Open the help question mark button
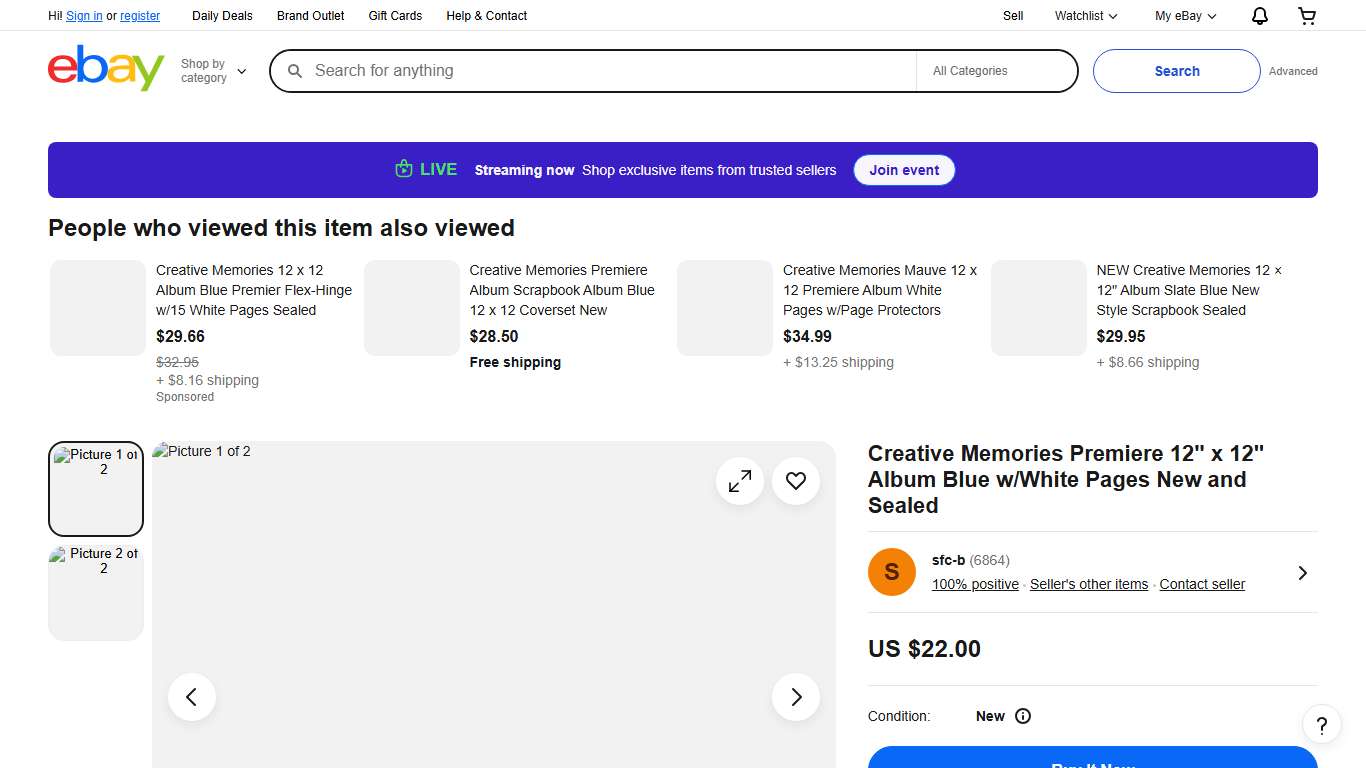Viewport: 1366px width, 768px height. pos(1321,725)
